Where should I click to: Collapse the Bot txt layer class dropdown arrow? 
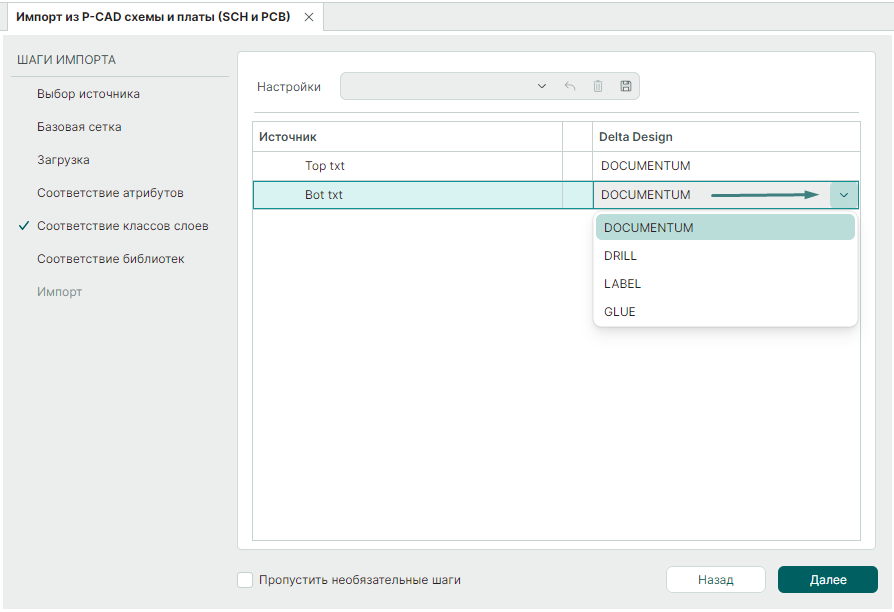click(844, 195)
